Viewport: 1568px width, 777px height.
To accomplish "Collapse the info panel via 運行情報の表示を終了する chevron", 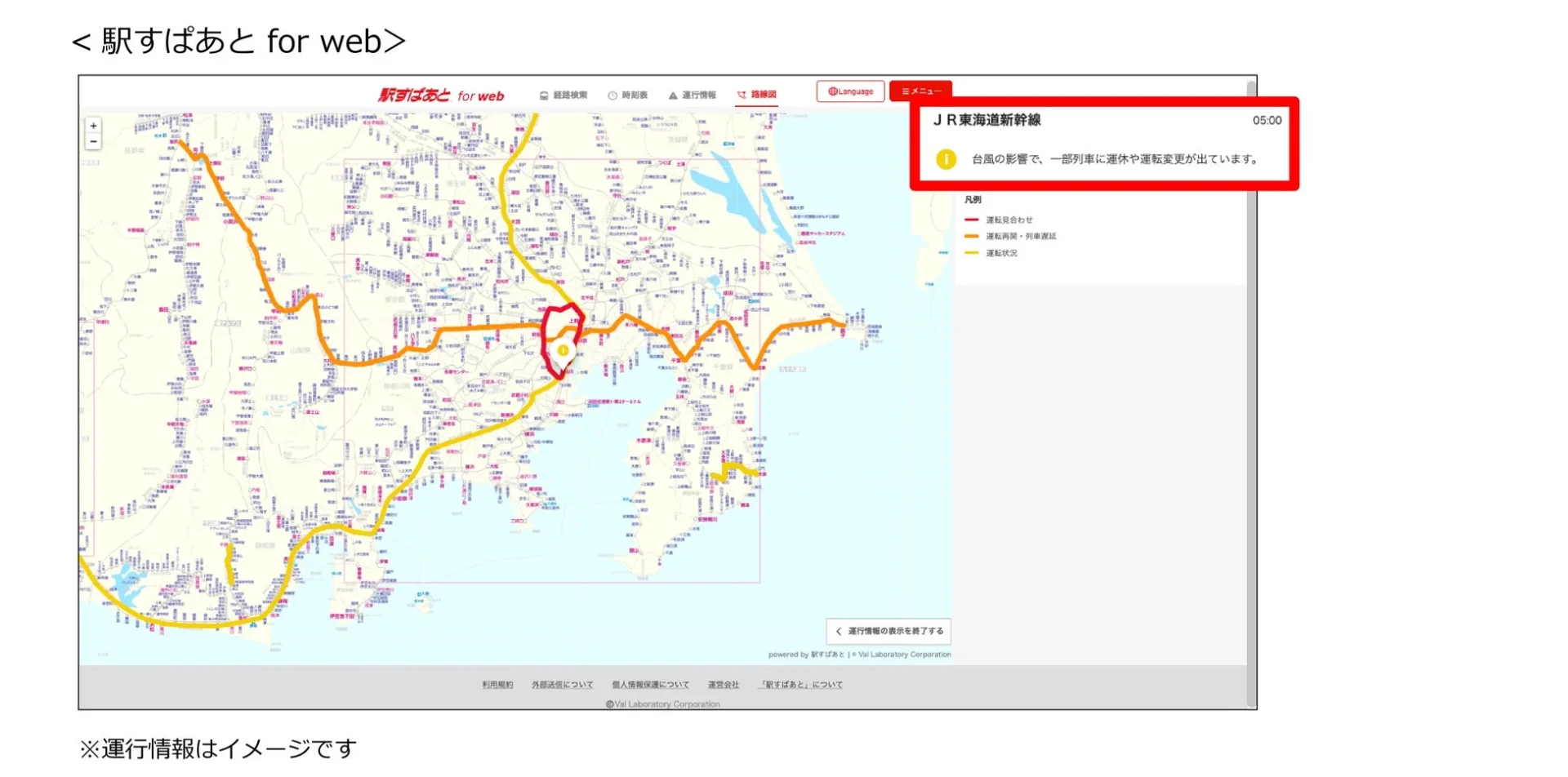I will click(839, 631).
